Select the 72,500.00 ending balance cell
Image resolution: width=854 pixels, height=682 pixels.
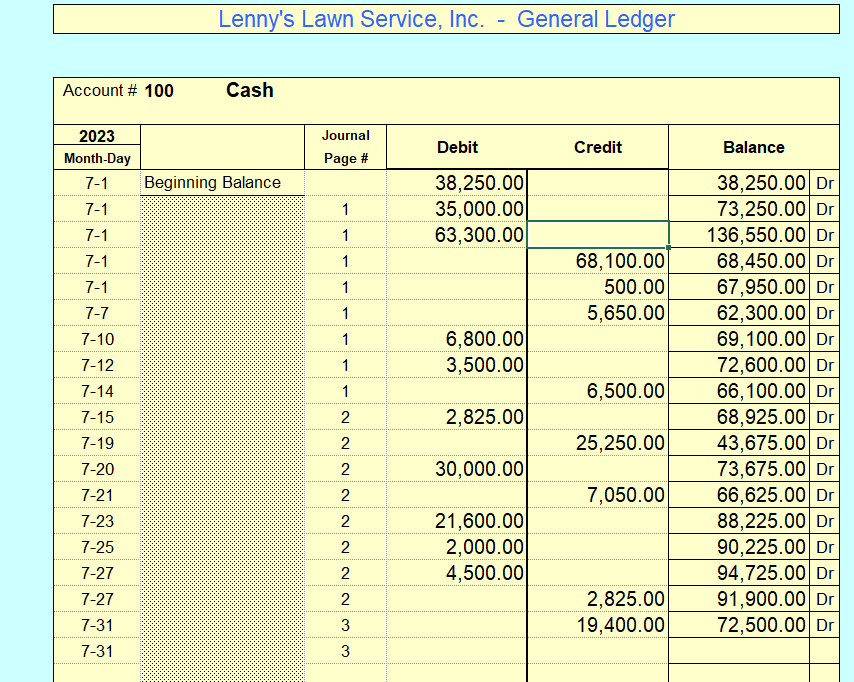(739, 625)
